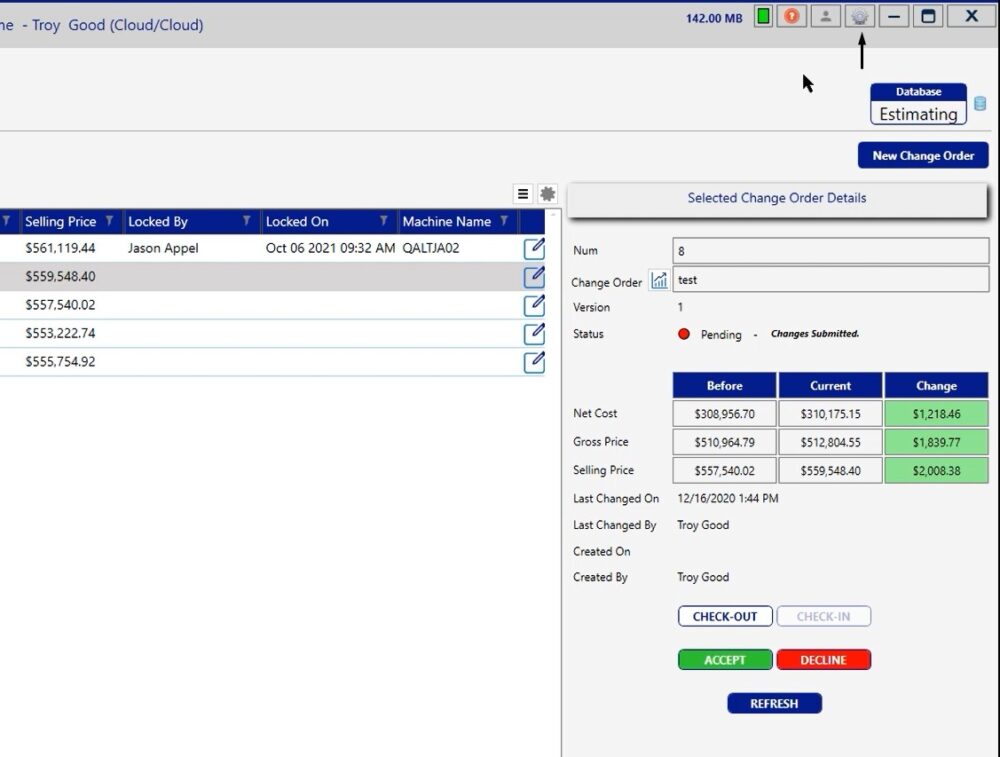Screen dimensions: 1000x757
Task: Filter the Selling Price column
Action: tap(109, 221)
